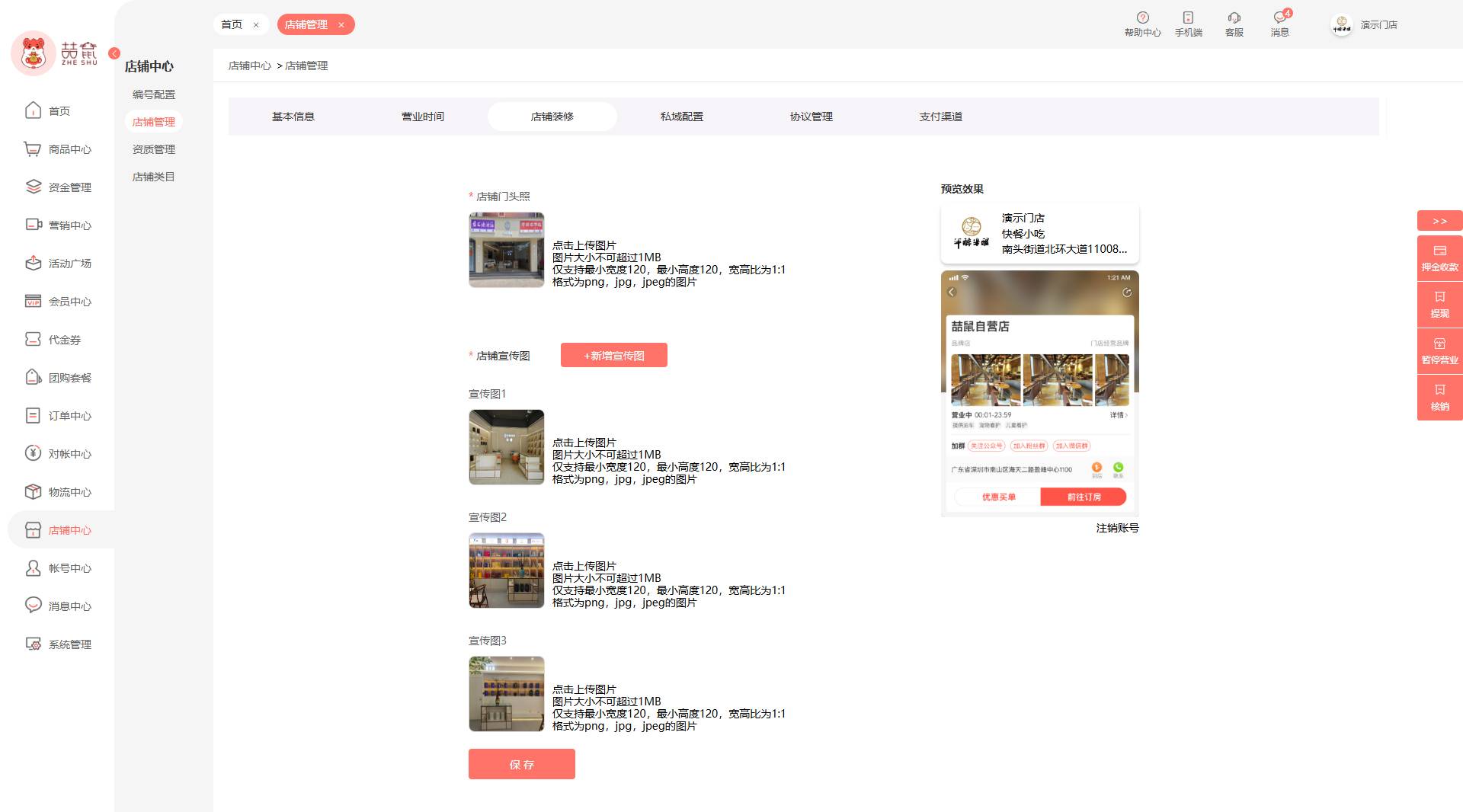The height and width of the screenshot is (812, 1463).
Task: Open 订单中心 in the sidebar
Action: click(x=58, y=416)
